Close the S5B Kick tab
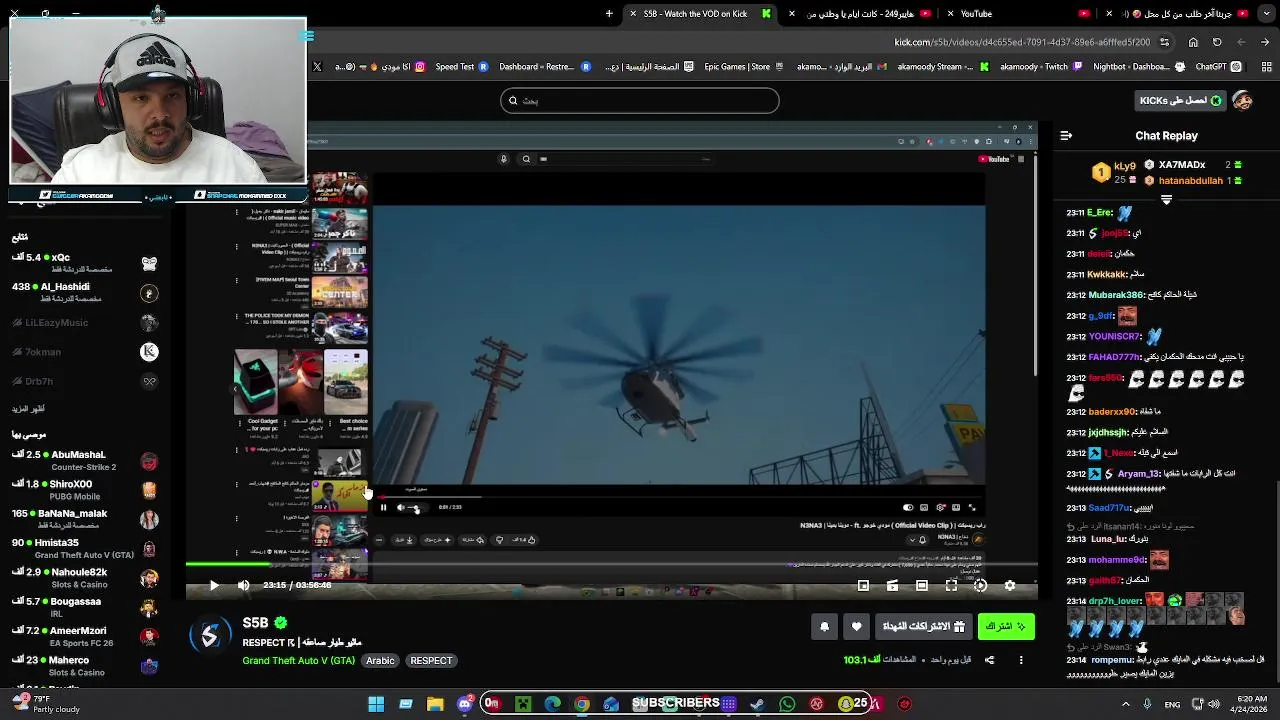 tap(632, 13)
